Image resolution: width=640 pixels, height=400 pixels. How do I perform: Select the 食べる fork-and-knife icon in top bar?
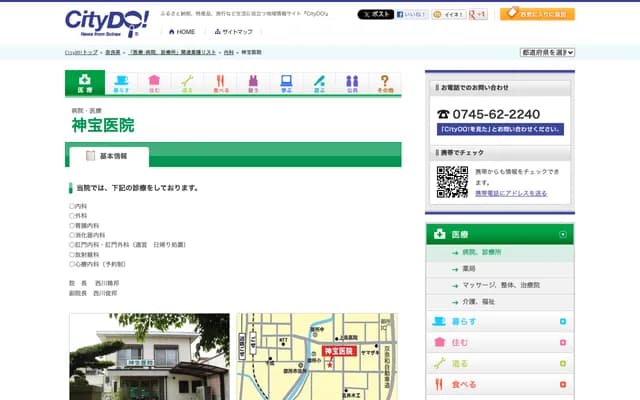click(x=219, y=83)
